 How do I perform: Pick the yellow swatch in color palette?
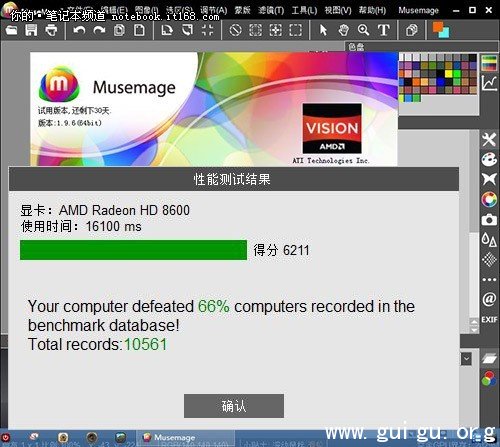[449, 74]
